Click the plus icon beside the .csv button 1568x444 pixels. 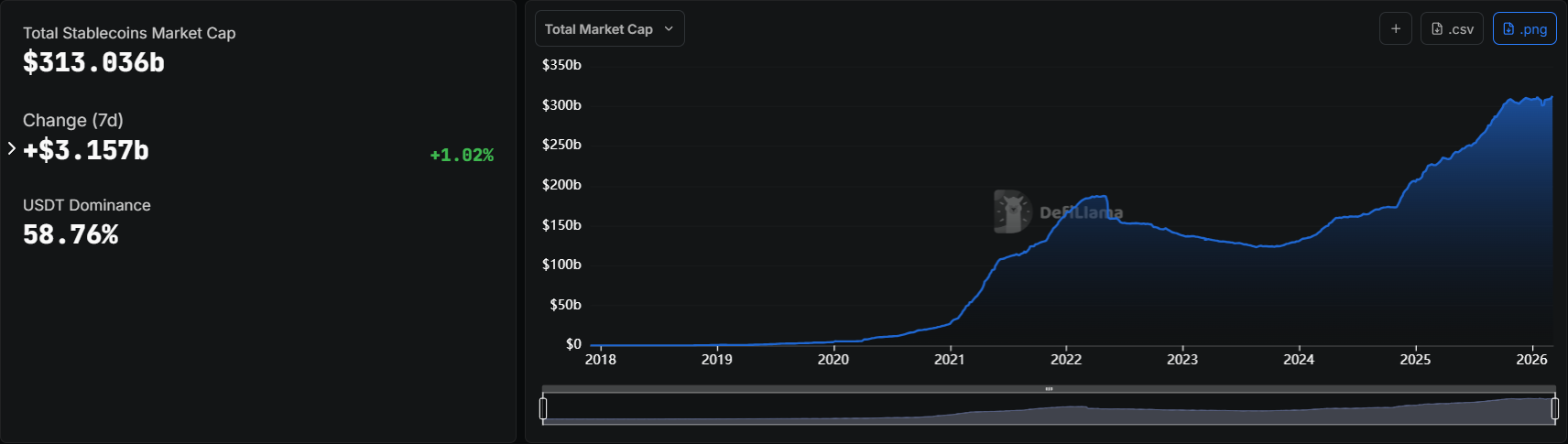point(1396,29)
